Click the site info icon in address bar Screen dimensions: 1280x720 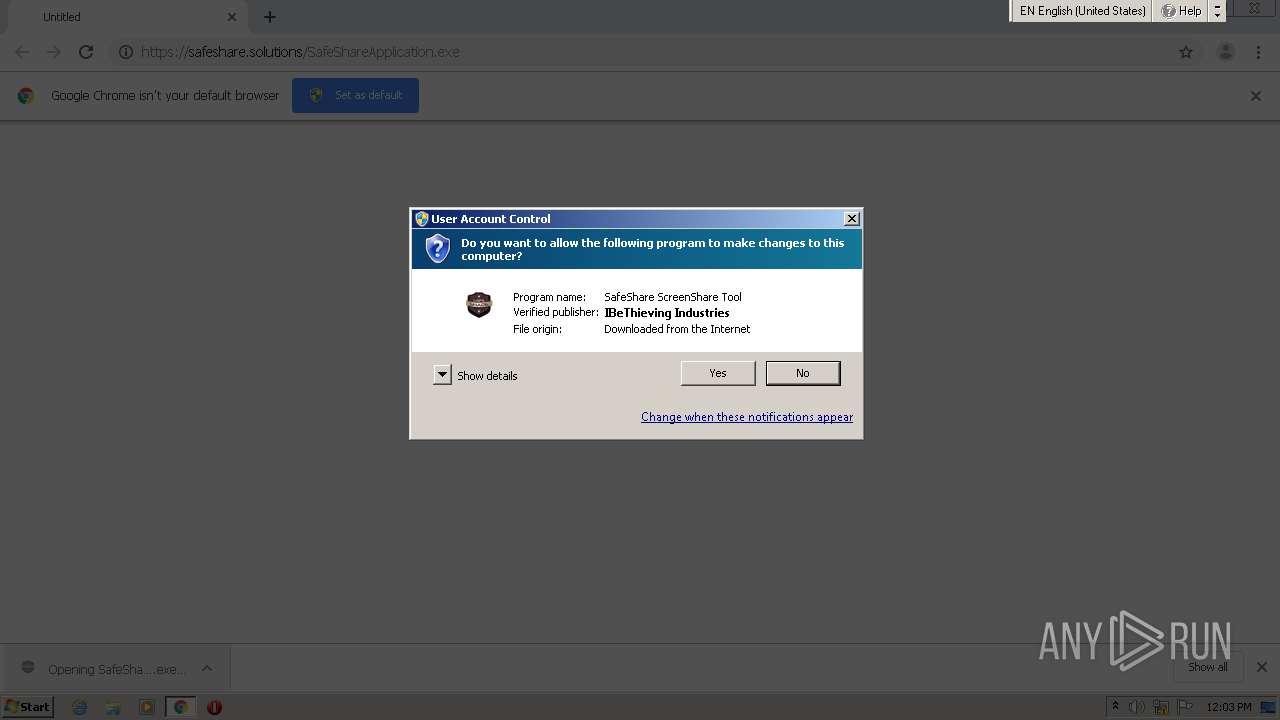click(126, 52)
